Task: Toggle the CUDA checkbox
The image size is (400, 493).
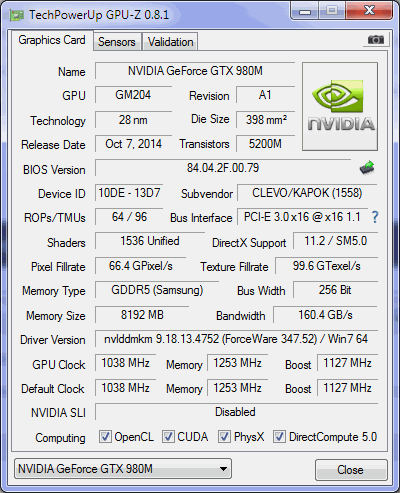Action: (x=168, y=436)
